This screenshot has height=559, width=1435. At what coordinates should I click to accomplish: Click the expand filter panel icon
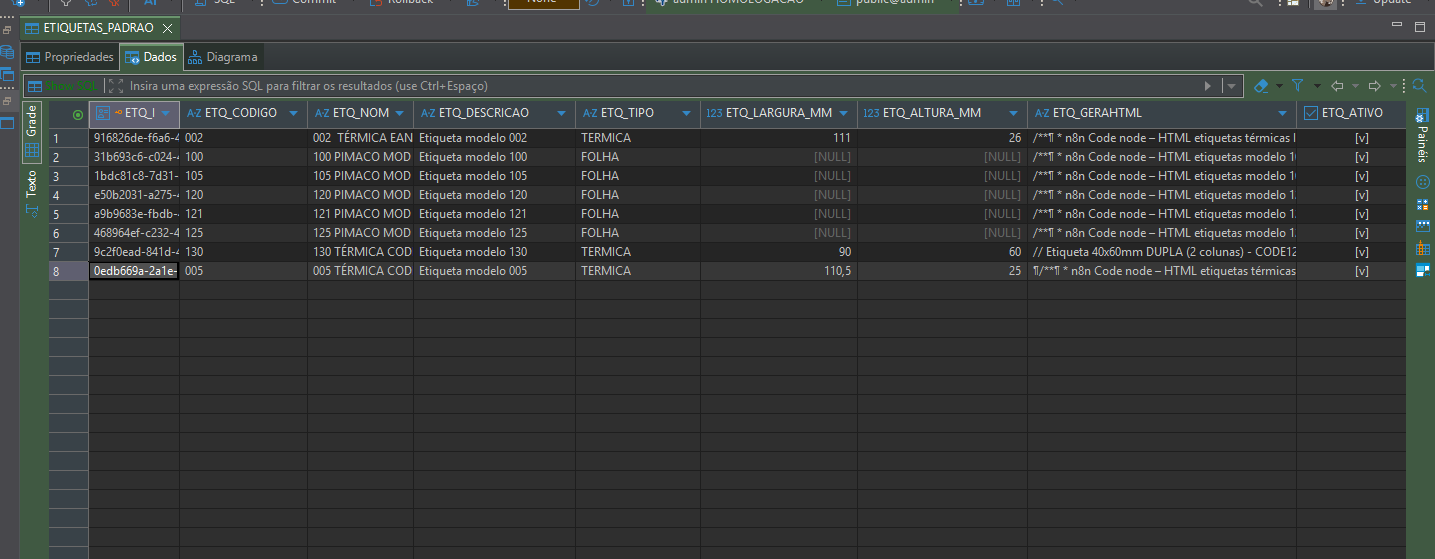(x=115, y=86)
